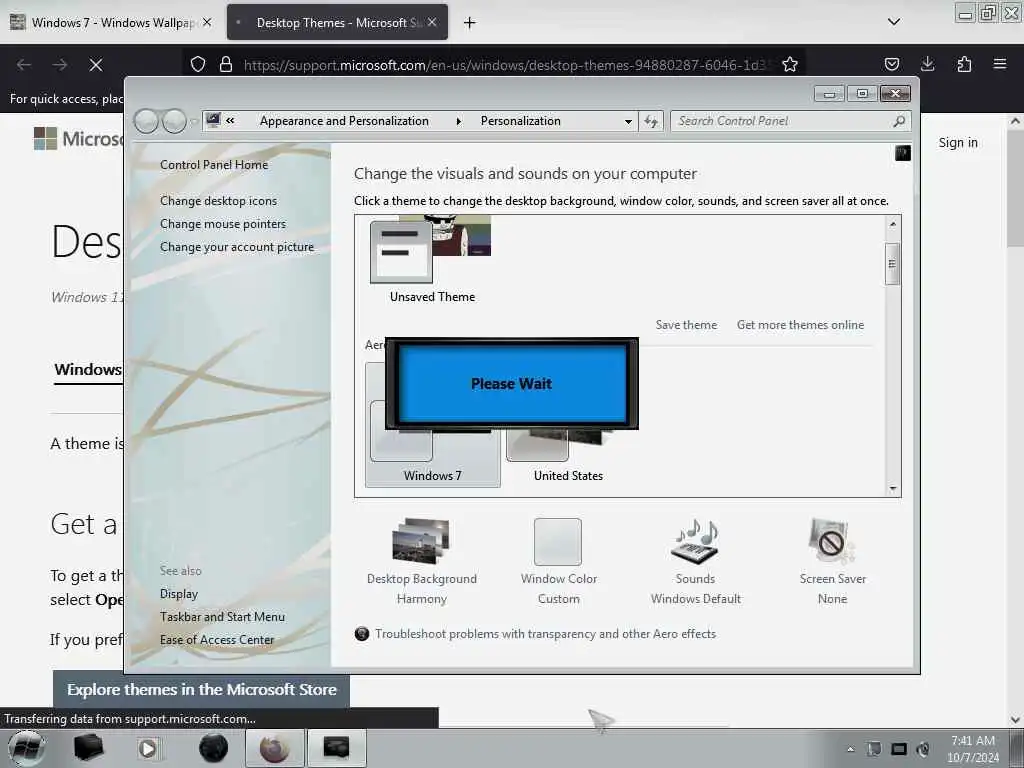Screen dimensions: 1024x768
Task: Click the Firefox tracking protection shield icon
Action: click(198, 65)
